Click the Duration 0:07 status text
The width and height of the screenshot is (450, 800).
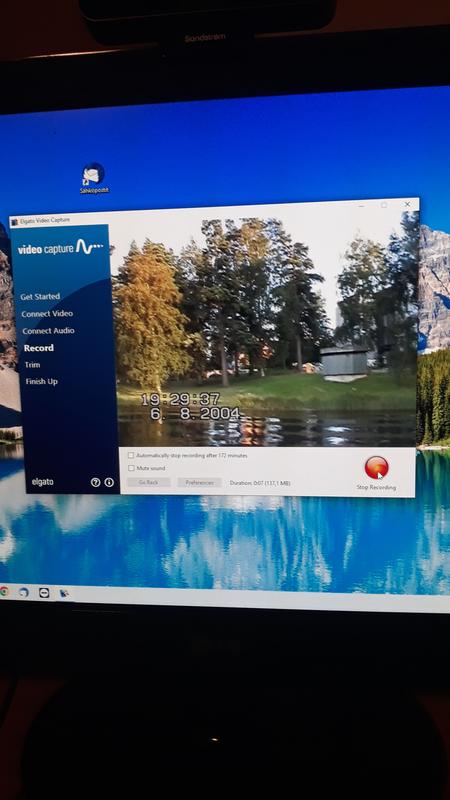(260, 483)
